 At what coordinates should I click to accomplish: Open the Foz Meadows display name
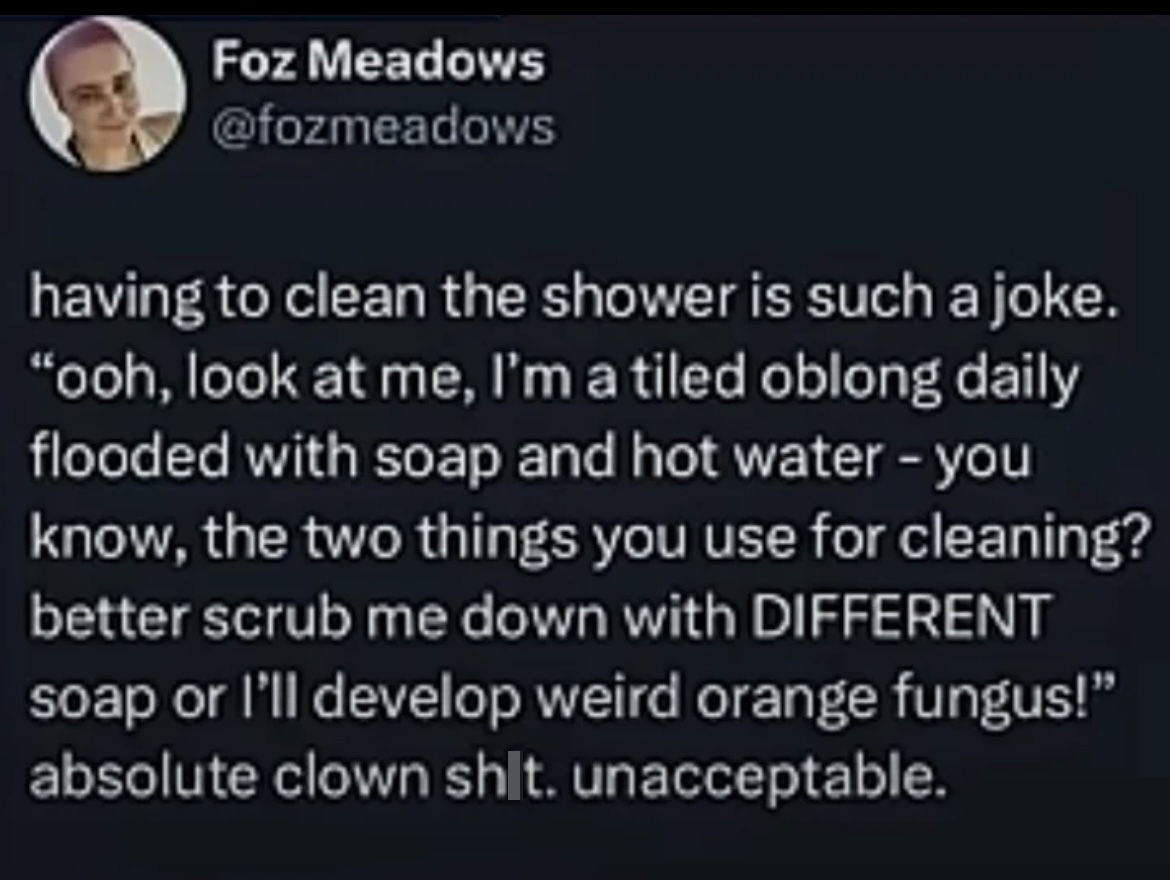click(x=379, y=63)
